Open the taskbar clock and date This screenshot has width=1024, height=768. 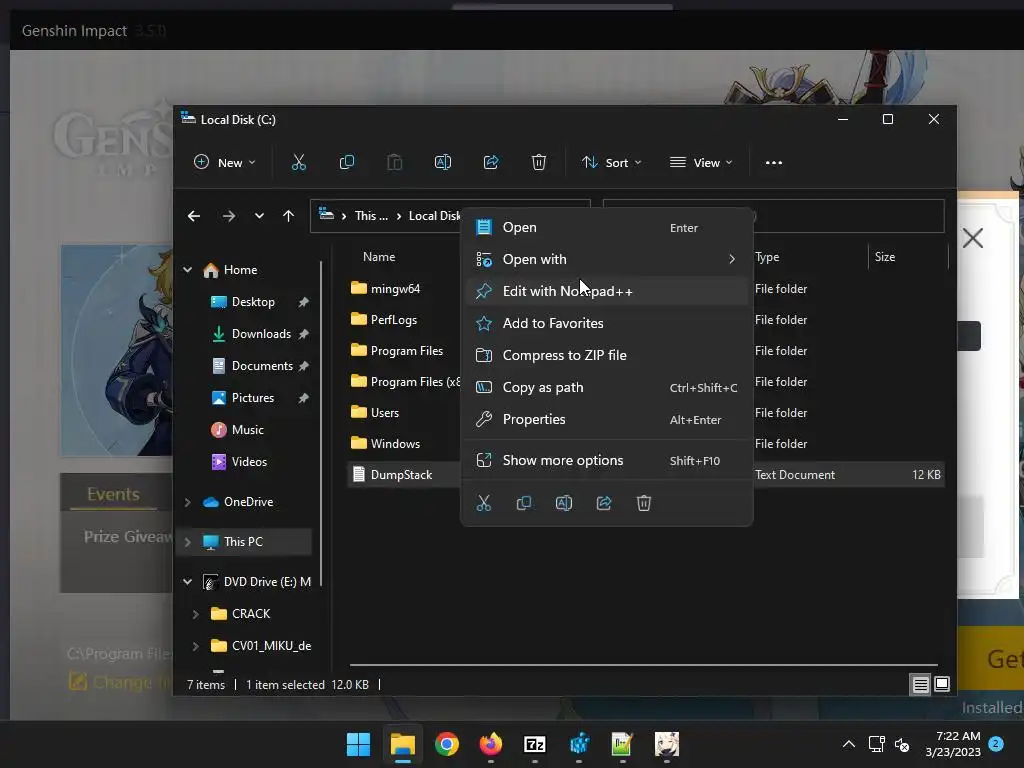(953, 744)
